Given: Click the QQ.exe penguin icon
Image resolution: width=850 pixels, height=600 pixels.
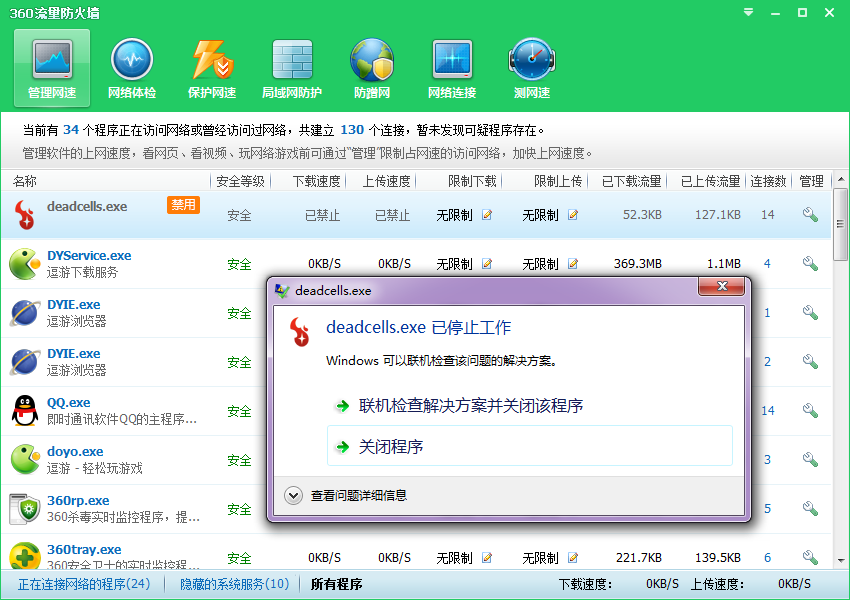Looking at the screenshot, I should click(25, 411).
